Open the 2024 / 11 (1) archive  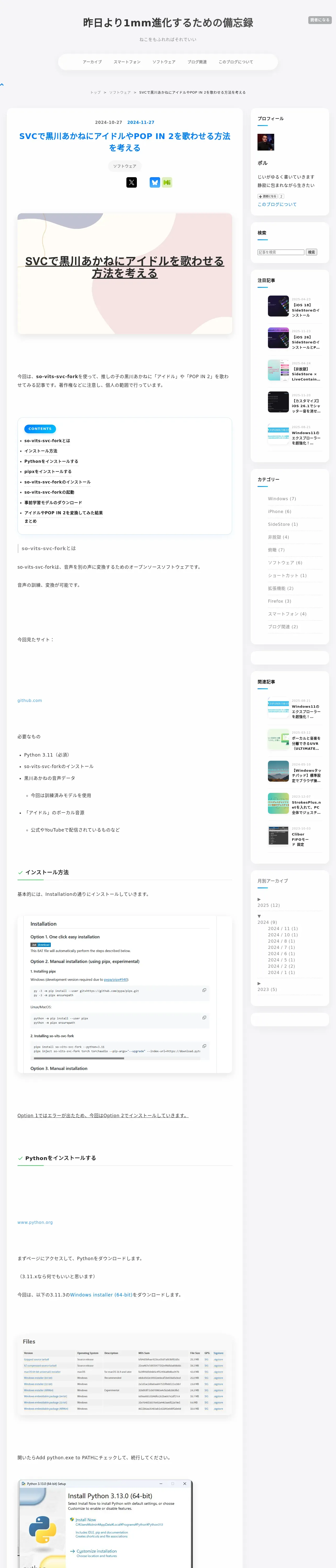283,928
